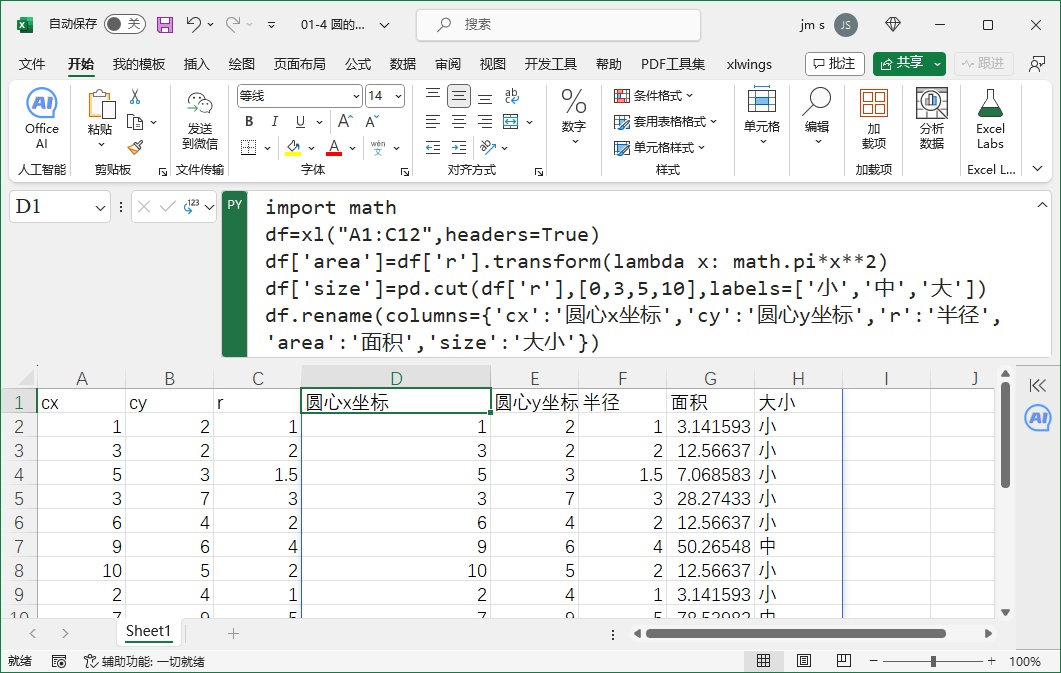Toggle Bold formatting
1061x673 pixels.
point(249,122)
